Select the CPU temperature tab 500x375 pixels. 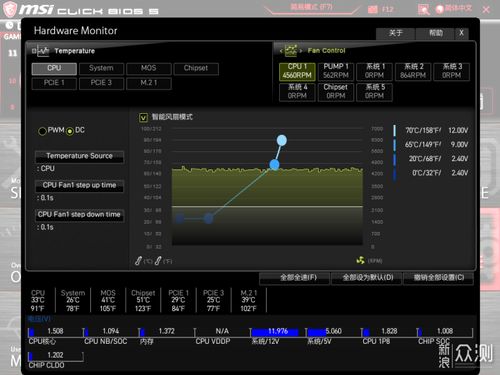pyautogui.click(x=54, y=68)
